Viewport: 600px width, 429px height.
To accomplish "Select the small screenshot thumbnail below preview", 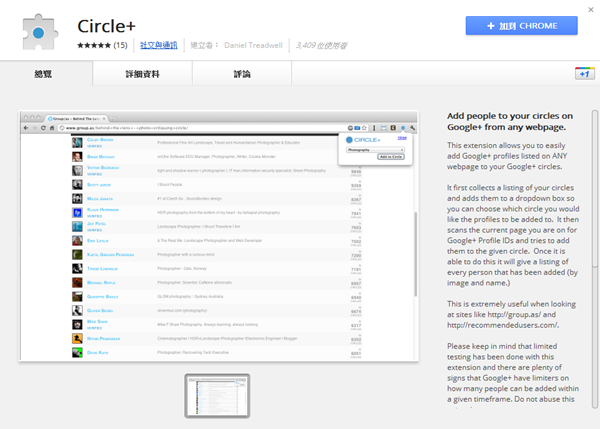I will coord(217,396).
